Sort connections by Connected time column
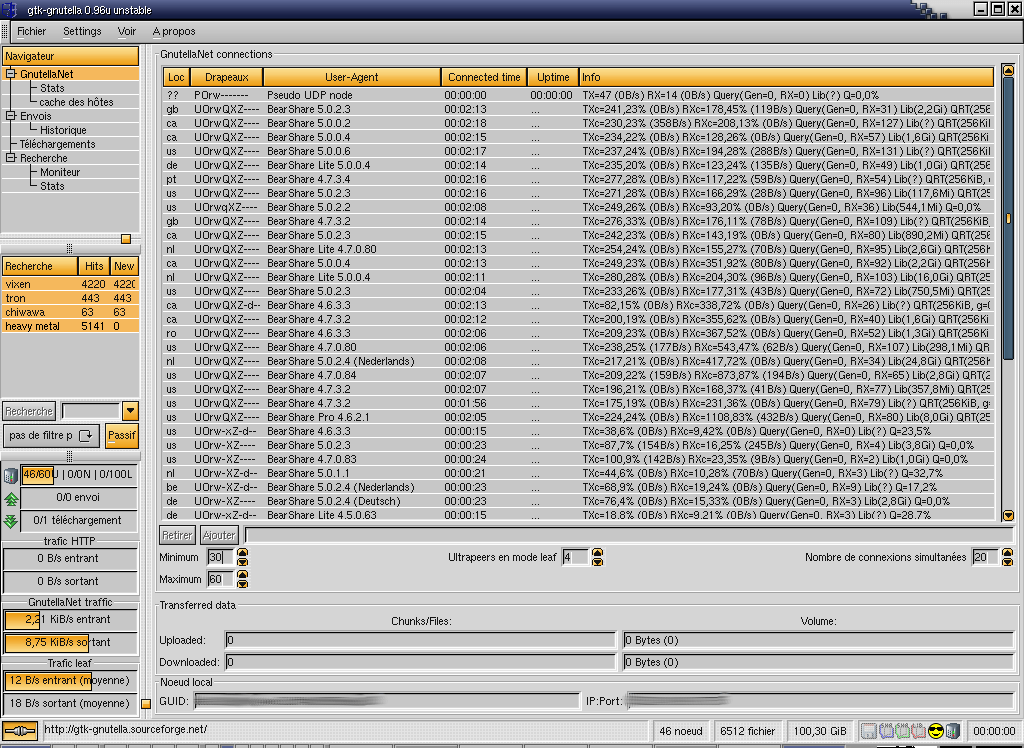The width and height of the screenshot is (1024, 748). click(x=484, y=77)
